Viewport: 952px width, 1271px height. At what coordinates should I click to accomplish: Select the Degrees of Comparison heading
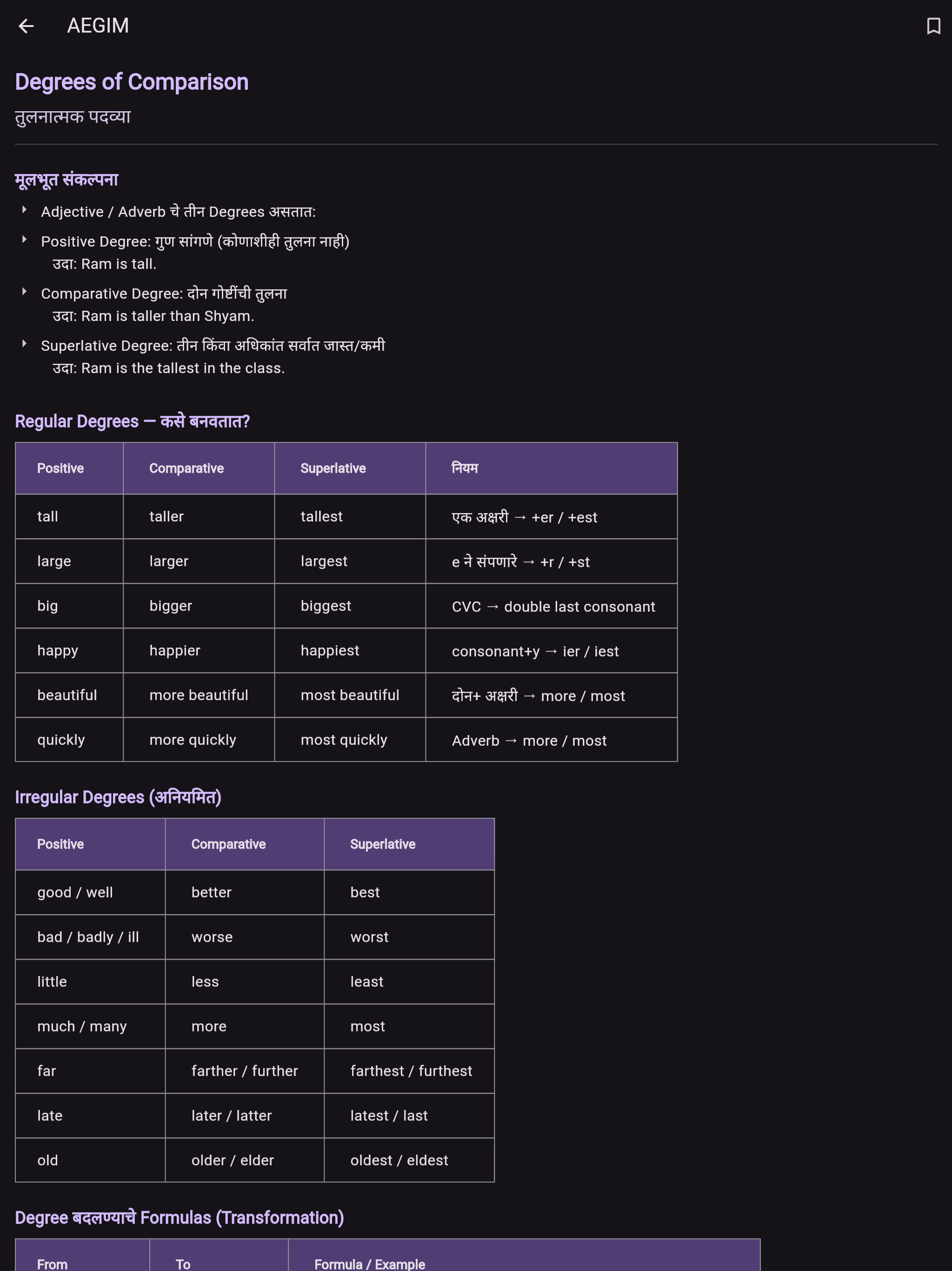click(x=132, y=82)
